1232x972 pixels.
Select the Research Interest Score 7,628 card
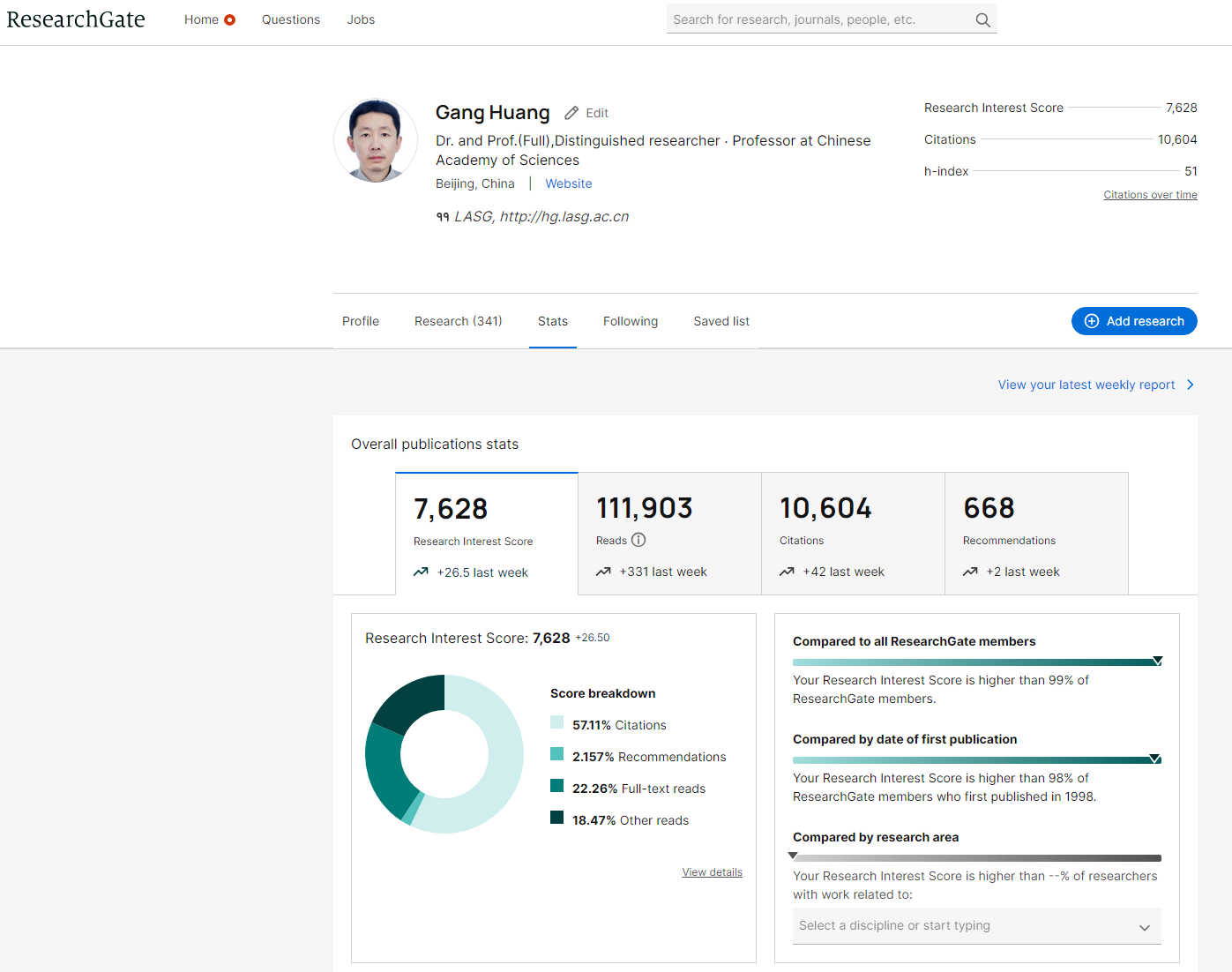click(487, 534)
